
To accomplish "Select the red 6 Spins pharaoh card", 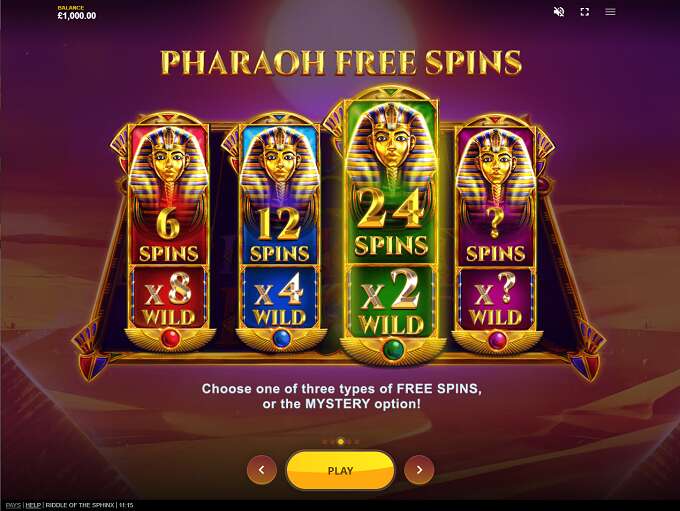I will tap(169, 232).
